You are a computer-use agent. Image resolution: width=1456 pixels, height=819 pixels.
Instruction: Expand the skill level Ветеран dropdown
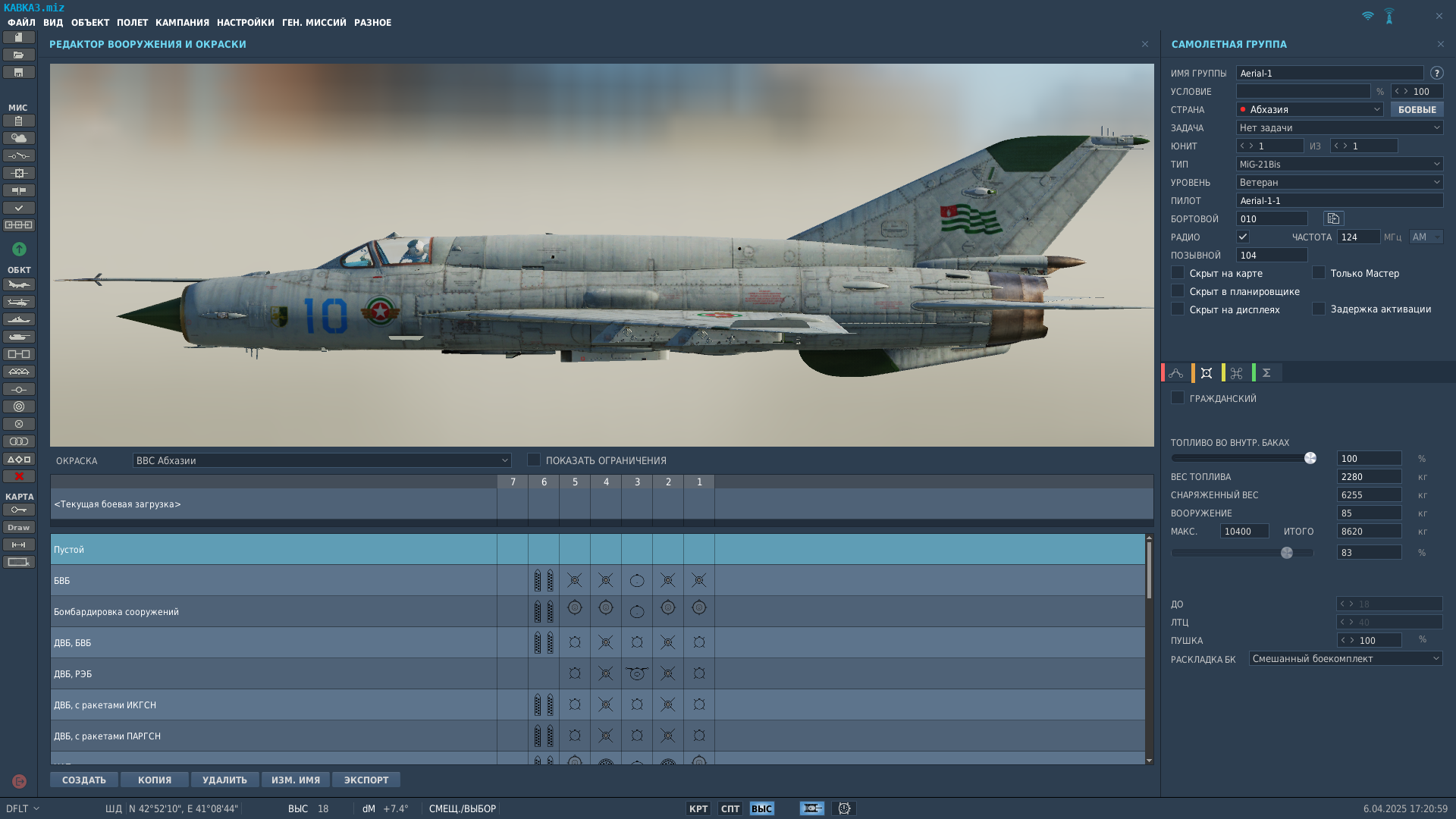pyautogui.click(x=1339, y=183)
